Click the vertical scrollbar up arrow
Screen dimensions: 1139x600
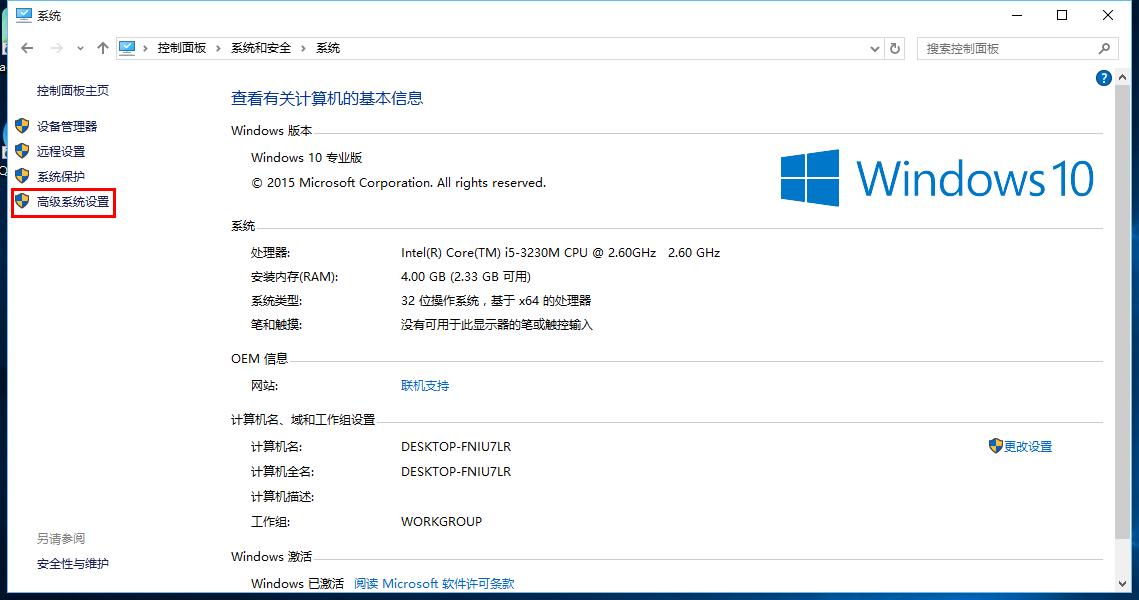point(1122,77)
